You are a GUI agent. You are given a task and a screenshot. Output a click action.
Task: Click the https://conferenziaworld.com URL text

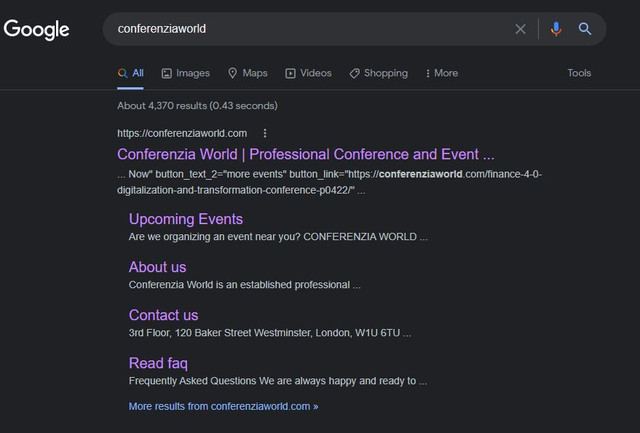pos(182,133)
